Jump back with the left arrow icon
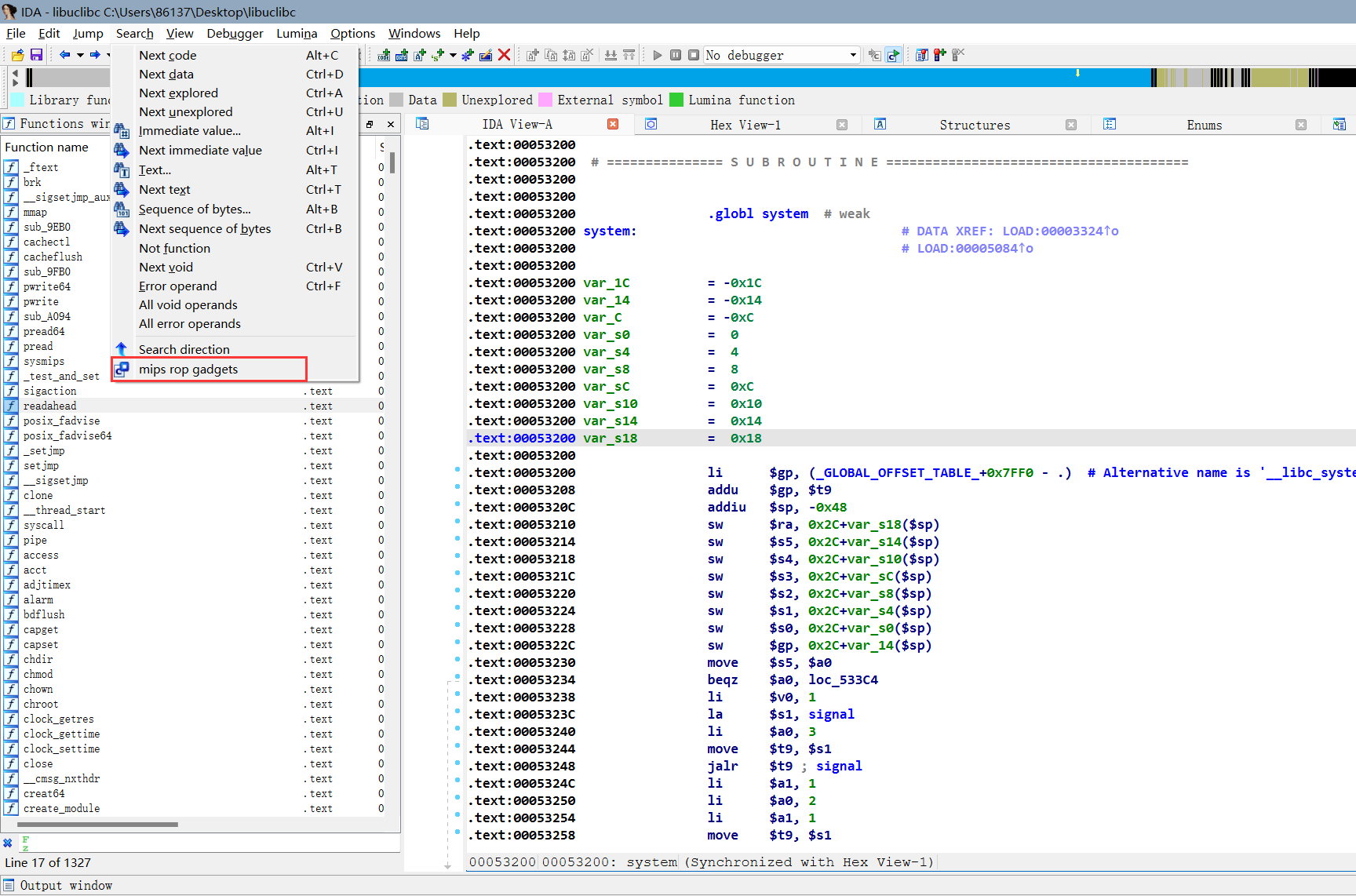 (x=65, y=55)
